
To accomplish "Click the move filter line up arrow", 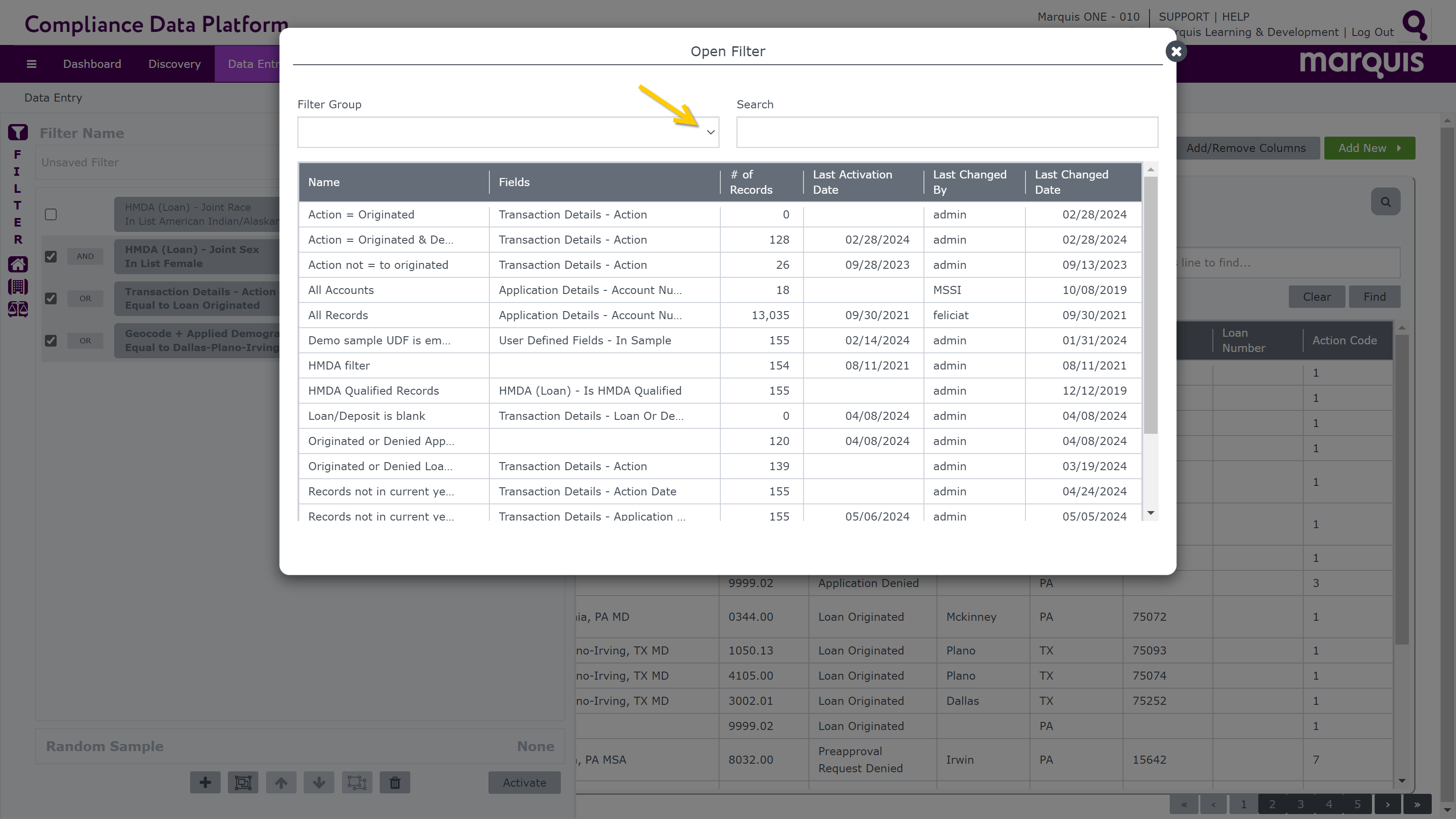I will tap(281, 782).
